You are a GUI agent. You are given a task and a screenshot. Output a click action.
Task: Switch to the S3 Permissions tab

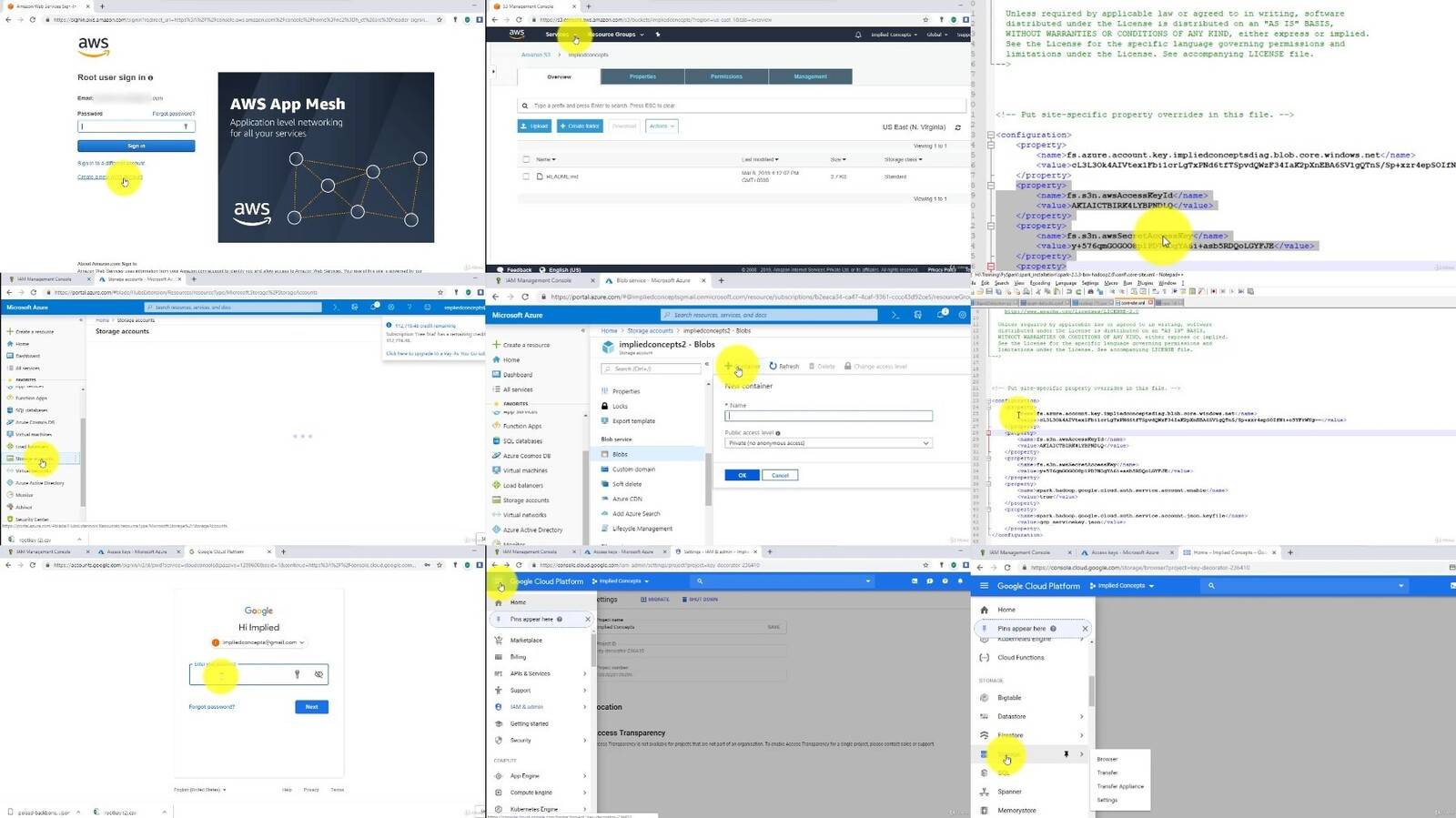[x=726, y=76]
